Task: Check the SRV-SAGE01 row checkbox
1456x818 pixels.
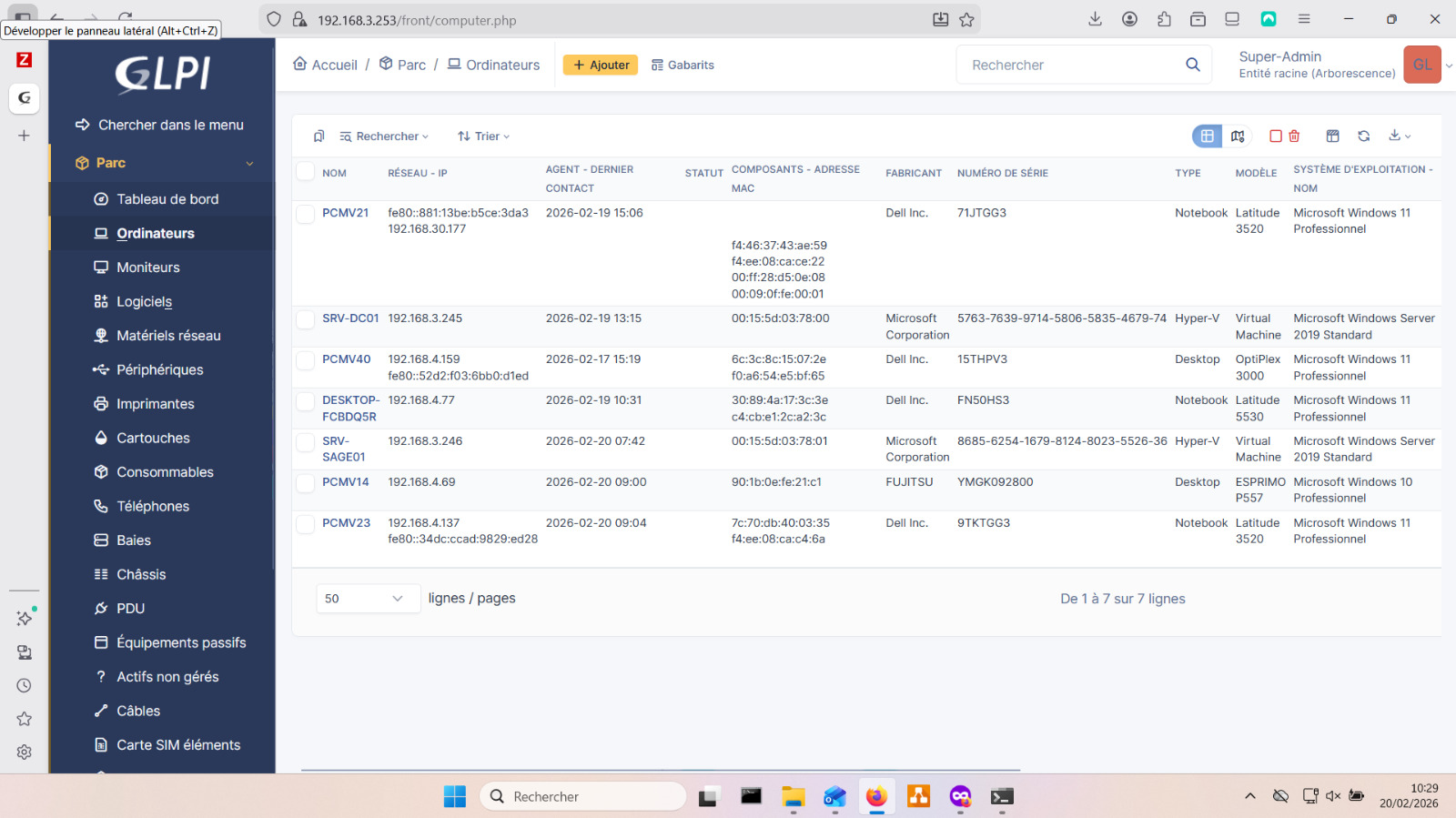Action: (x=306, y=442)
